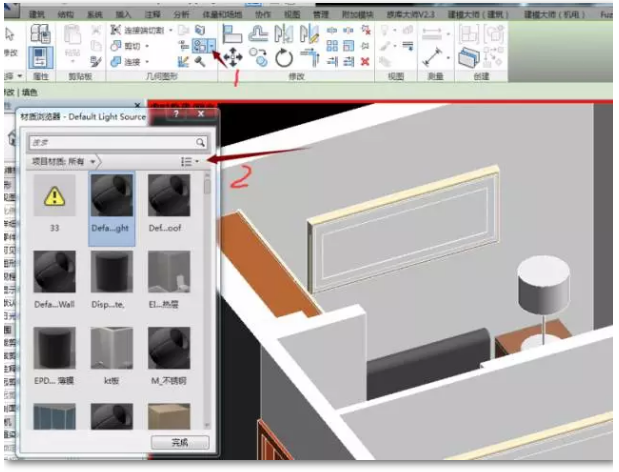Image resolution: width=619 pixels, height=472 pixels.
Task: Choose the Copy tool in the Modify panel
Action: 259,57
